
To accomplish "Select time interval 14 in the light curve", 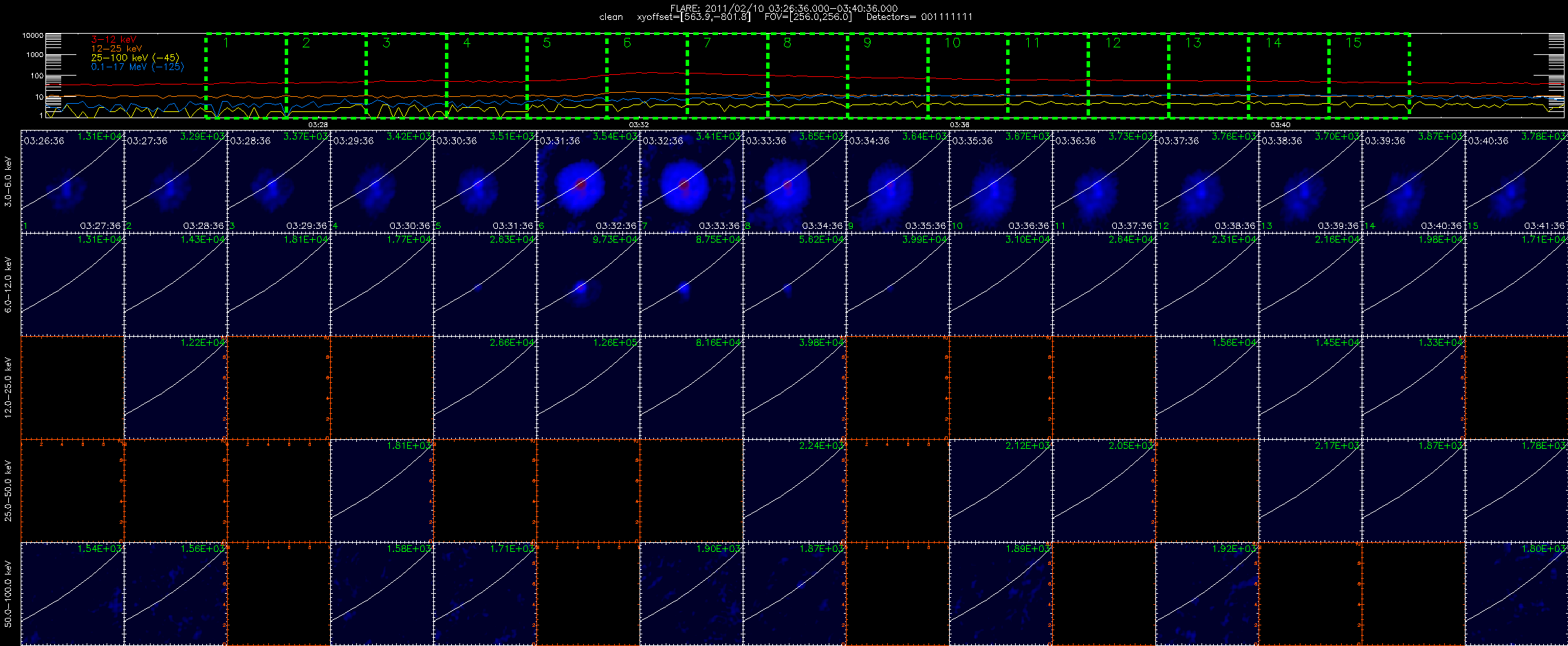I will (x=1289, y=75).
